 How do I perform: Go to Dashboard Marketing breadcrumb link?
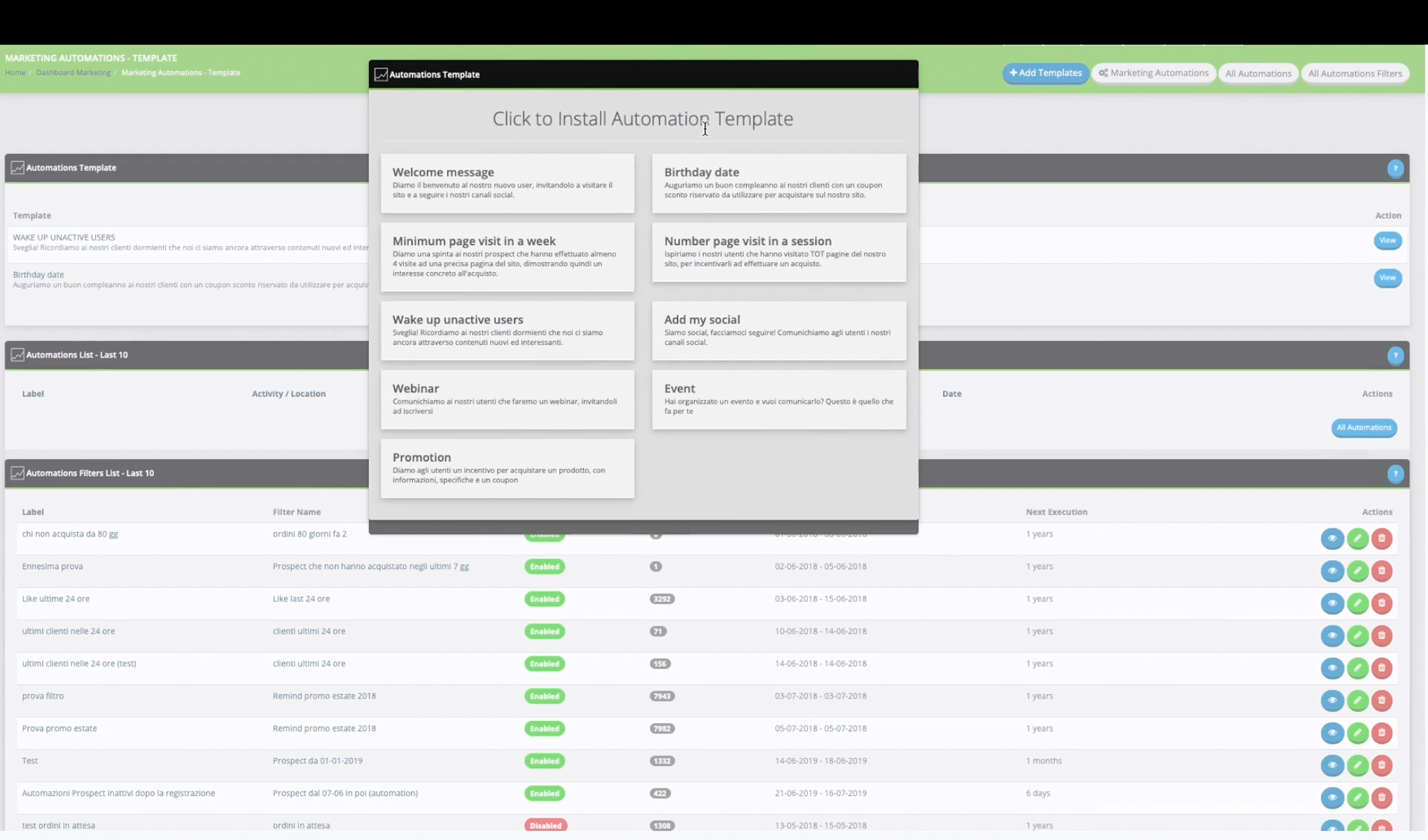tap(73, 73)
